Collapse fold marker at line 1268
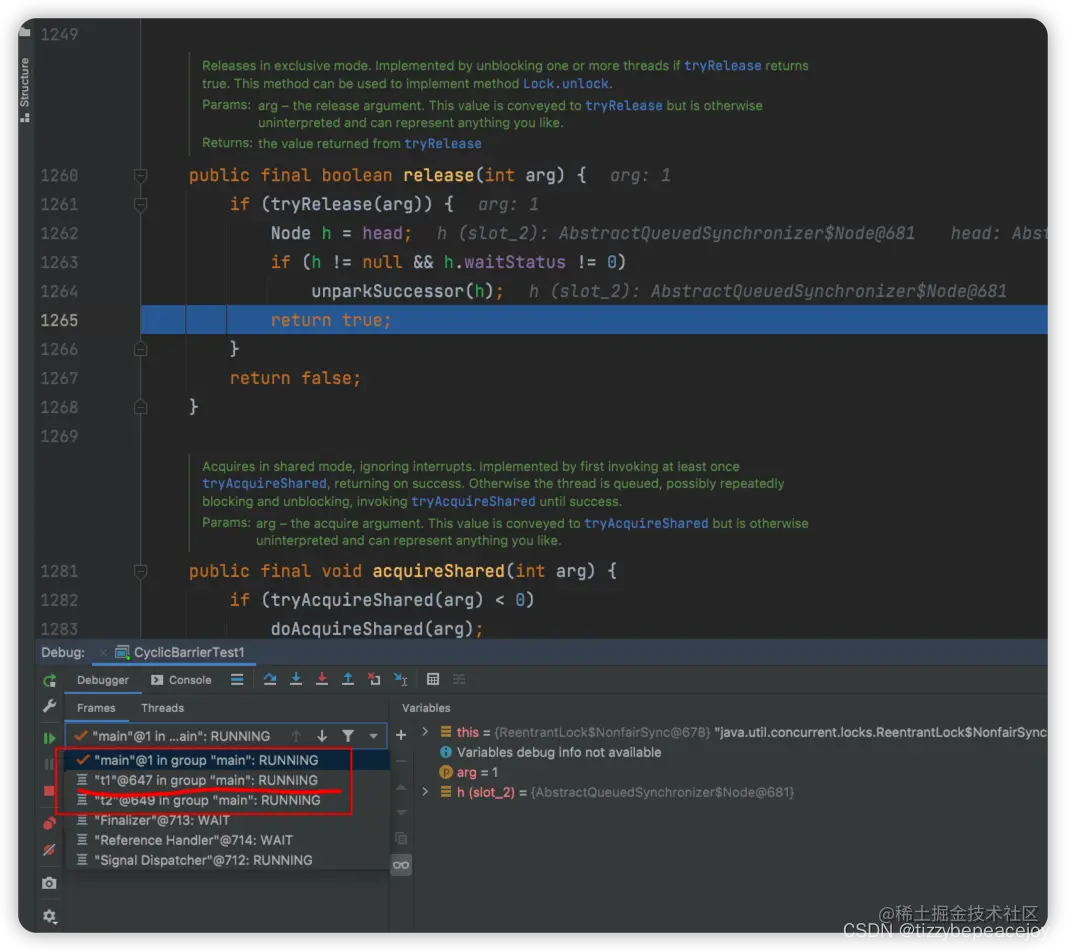This screenshot has width=1066, height=951. pyautogui.click(x=140, y=407)
